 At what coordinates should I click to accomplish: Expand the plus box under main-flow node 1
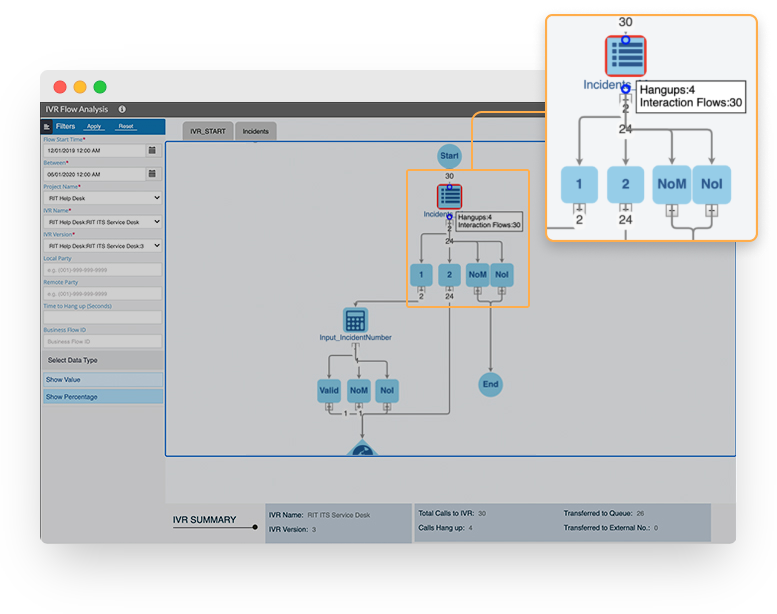421,290
